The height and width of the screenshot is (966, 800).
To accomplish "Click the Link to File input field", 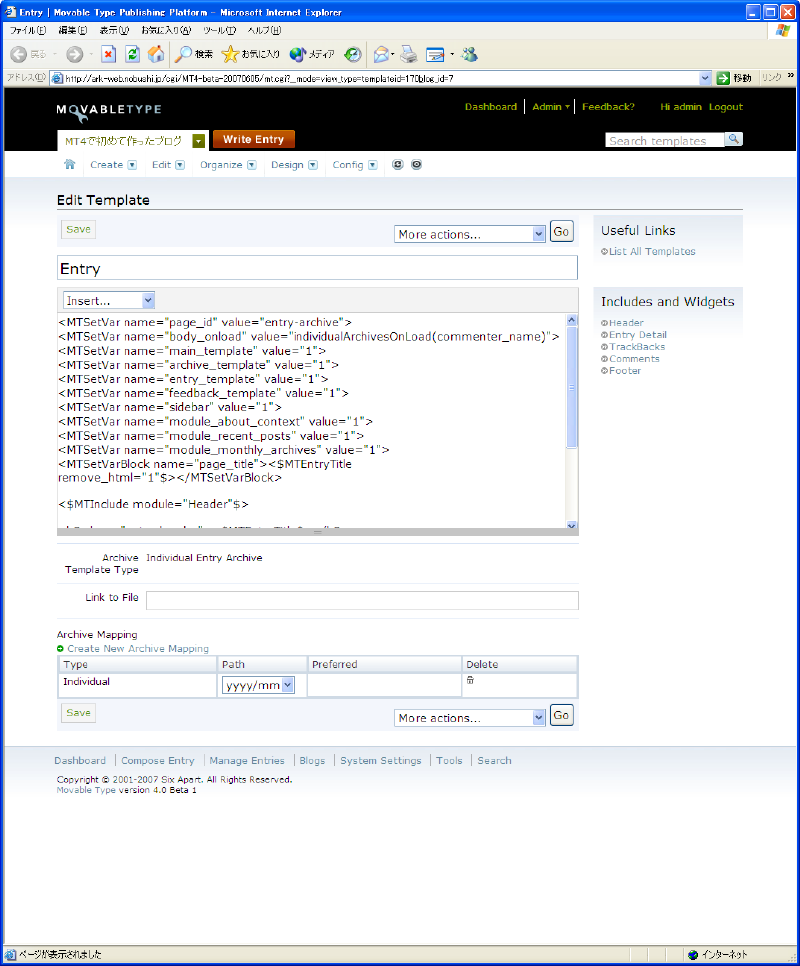I will tap(362, 600).
